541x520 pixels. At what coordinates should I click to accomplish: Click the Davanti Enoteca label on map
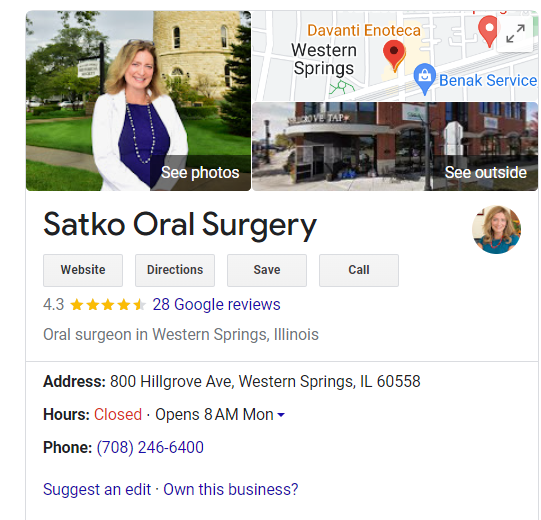coord(364,30)
